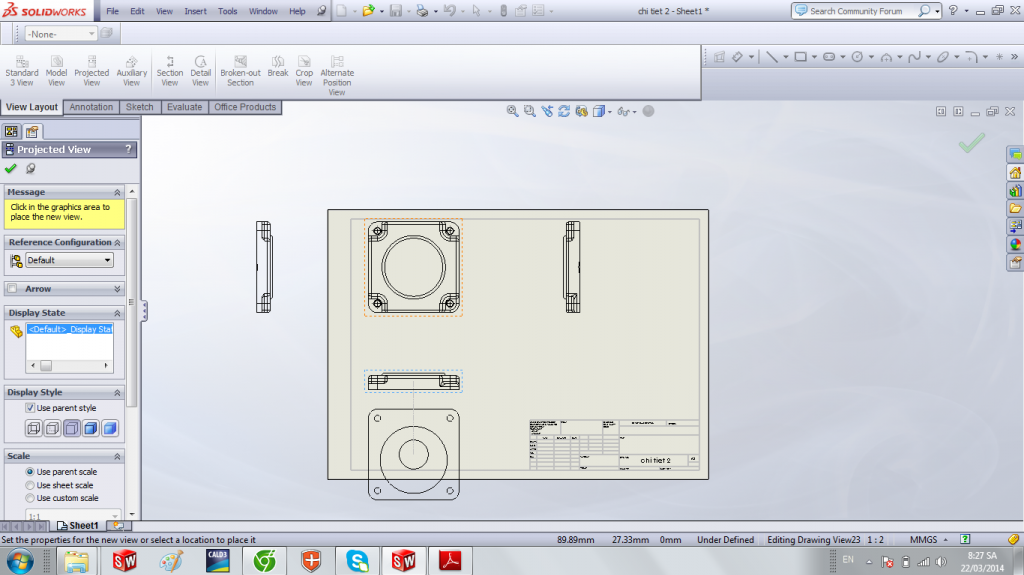Viewport: 1024px width, 575px height.
Task: Open the Default configuration dropdown
Action: pos(69,260)
